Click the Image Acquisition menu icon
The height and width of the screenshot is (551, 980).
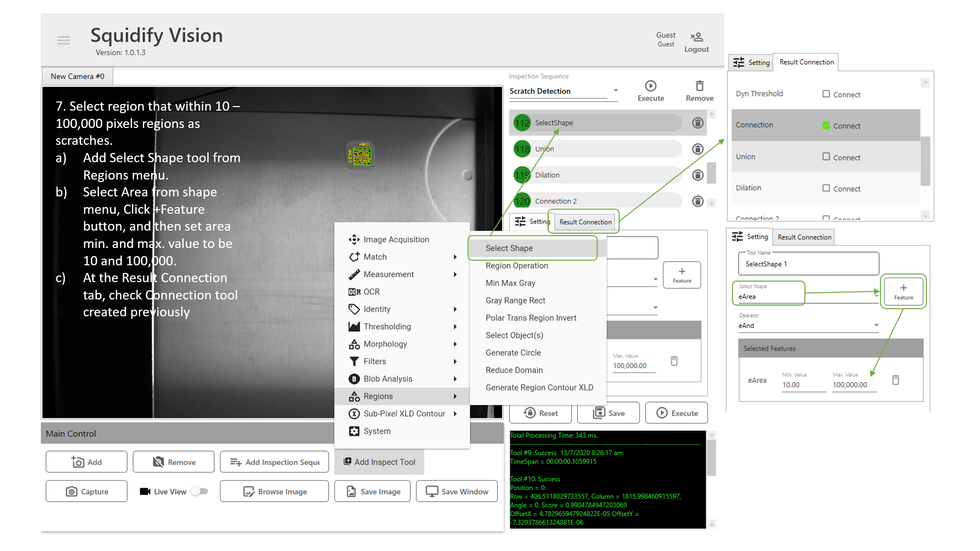(x=354, y=239)
